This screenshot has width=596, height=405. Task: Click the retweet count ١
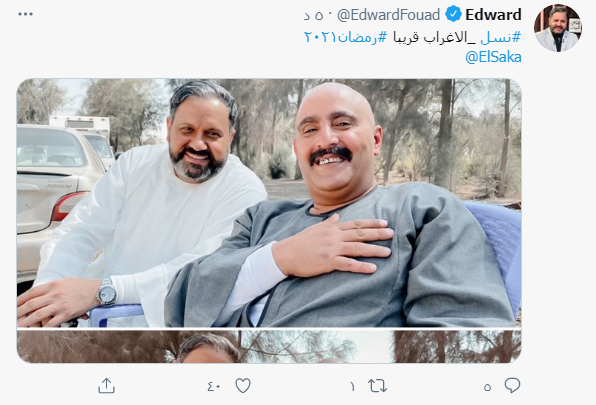(352, 387)
